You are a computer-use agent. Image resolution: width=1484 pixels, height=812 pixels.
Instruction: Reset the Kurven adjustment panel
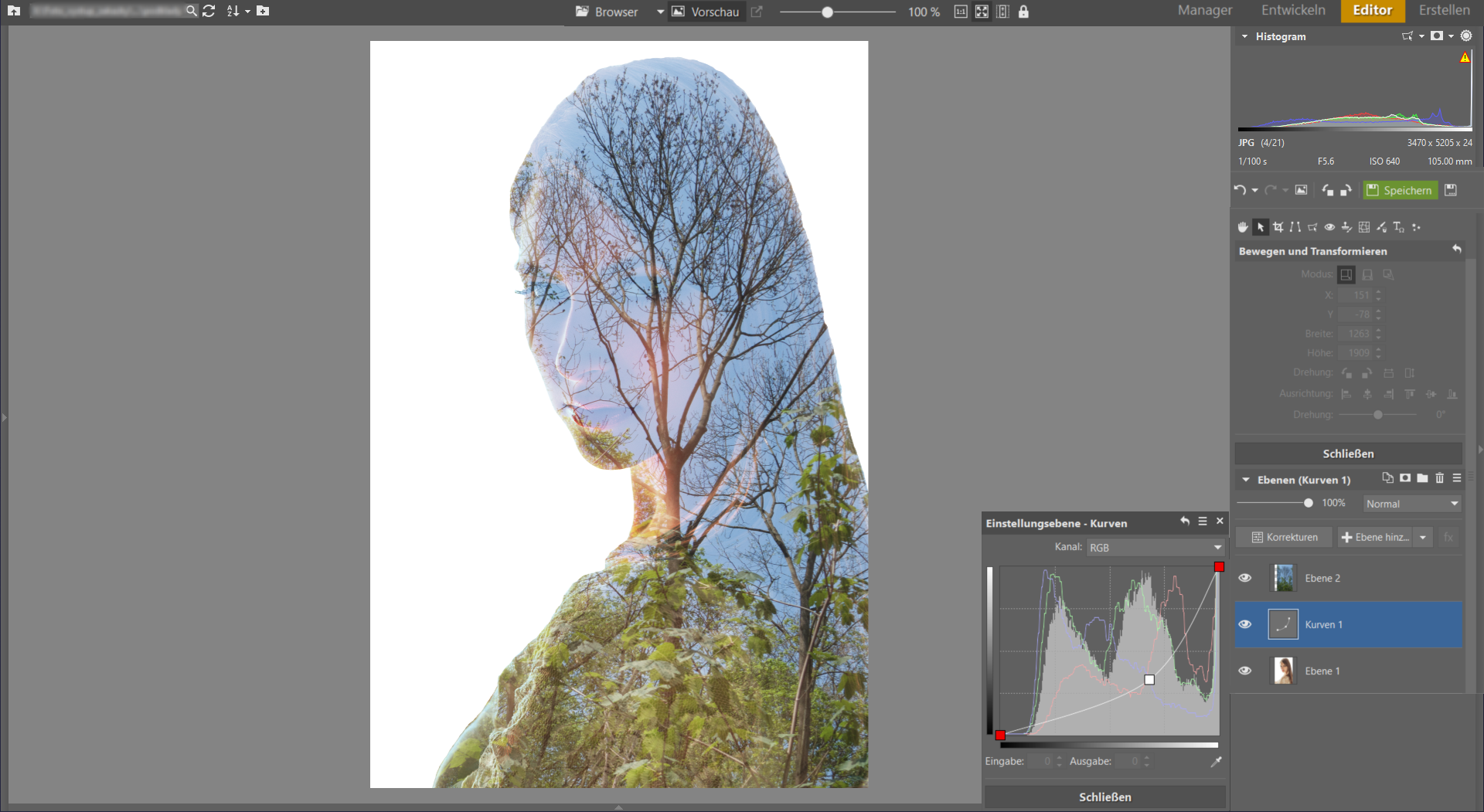(x=1185, y=522)
